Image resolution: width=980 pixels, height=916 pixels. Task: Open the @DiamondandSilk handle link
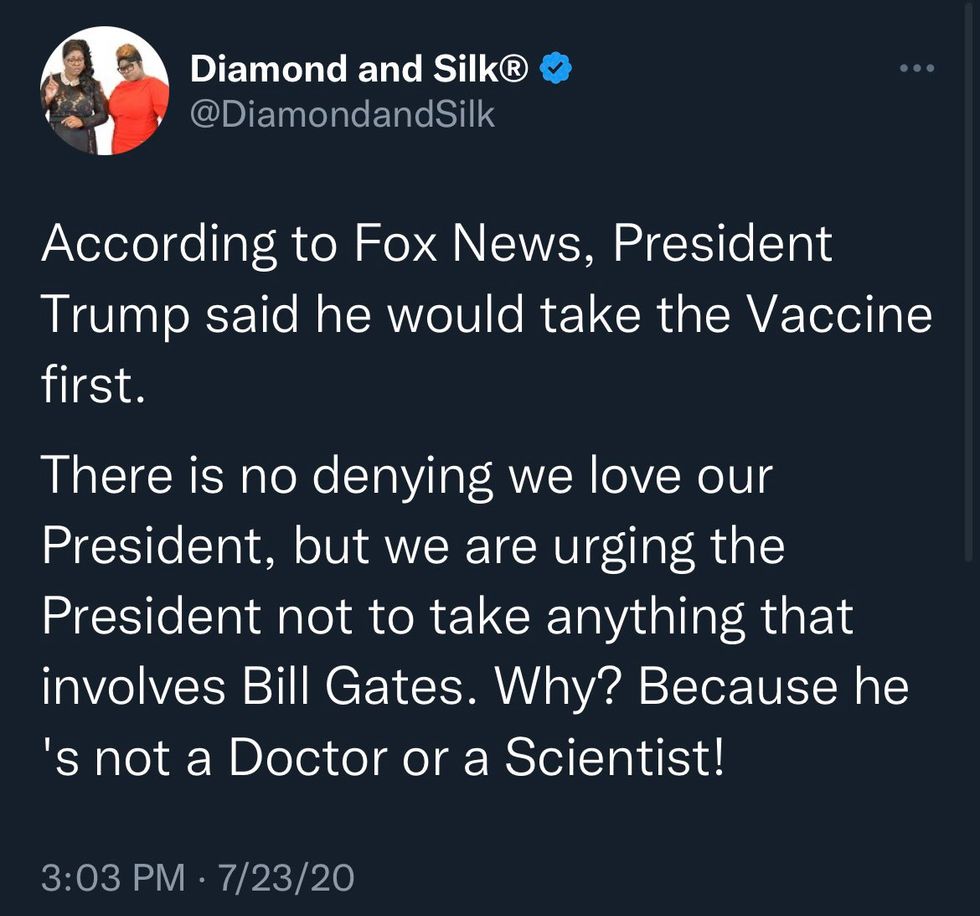[x=342, y=114]
